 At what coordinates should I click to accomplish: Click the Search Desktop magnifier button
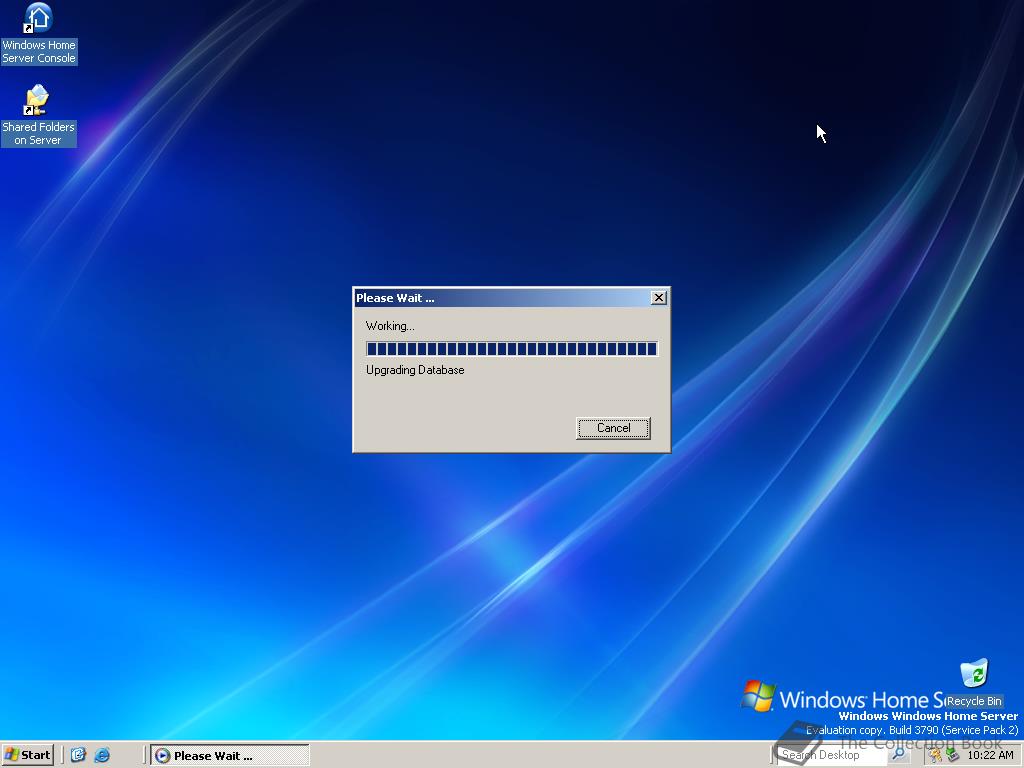[x=899, y=755]
